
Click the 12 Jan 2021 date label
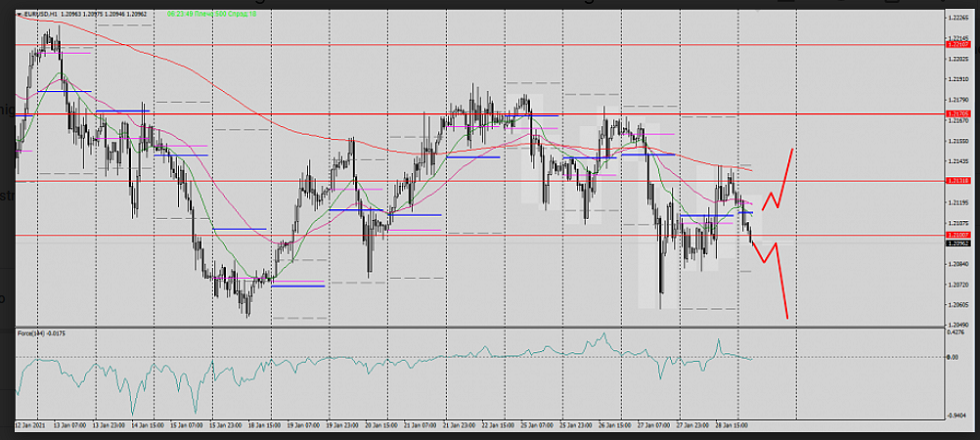pos(30,426)
